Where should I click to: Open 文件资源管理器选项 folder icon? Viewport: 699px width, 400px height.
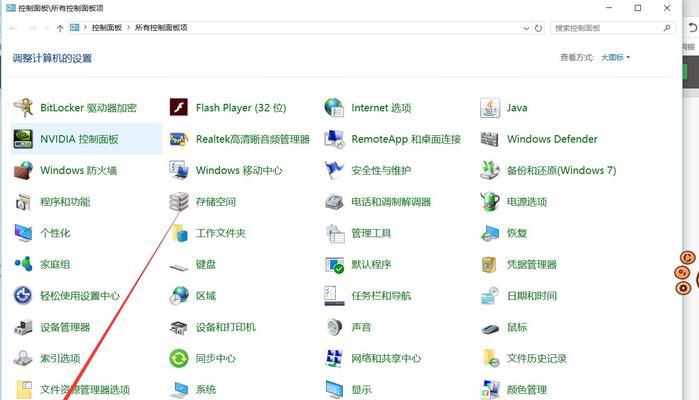point(24,389)
